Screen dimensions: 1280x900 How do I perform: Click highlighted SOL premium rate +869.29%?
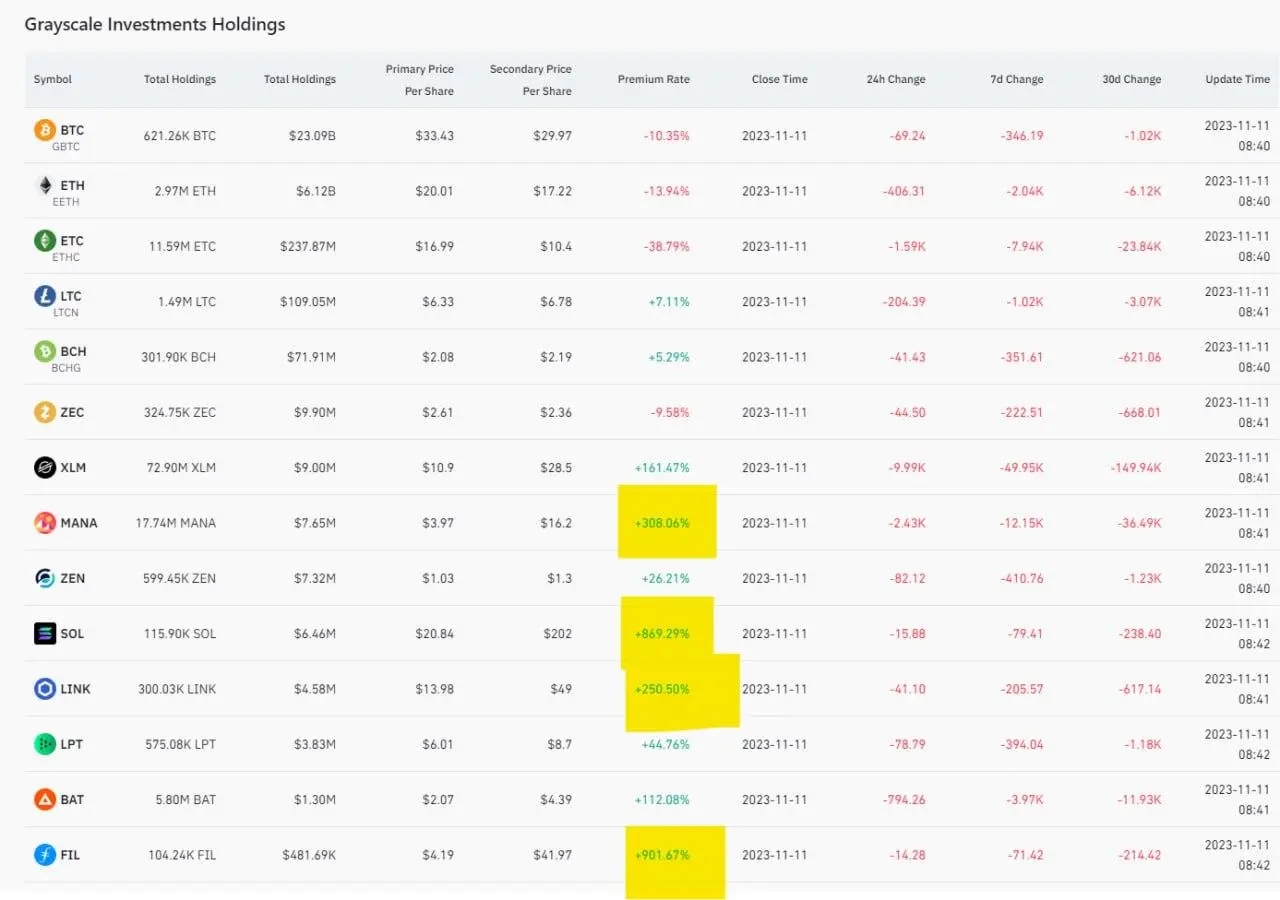pyautogui.click(x=662, y=634)
